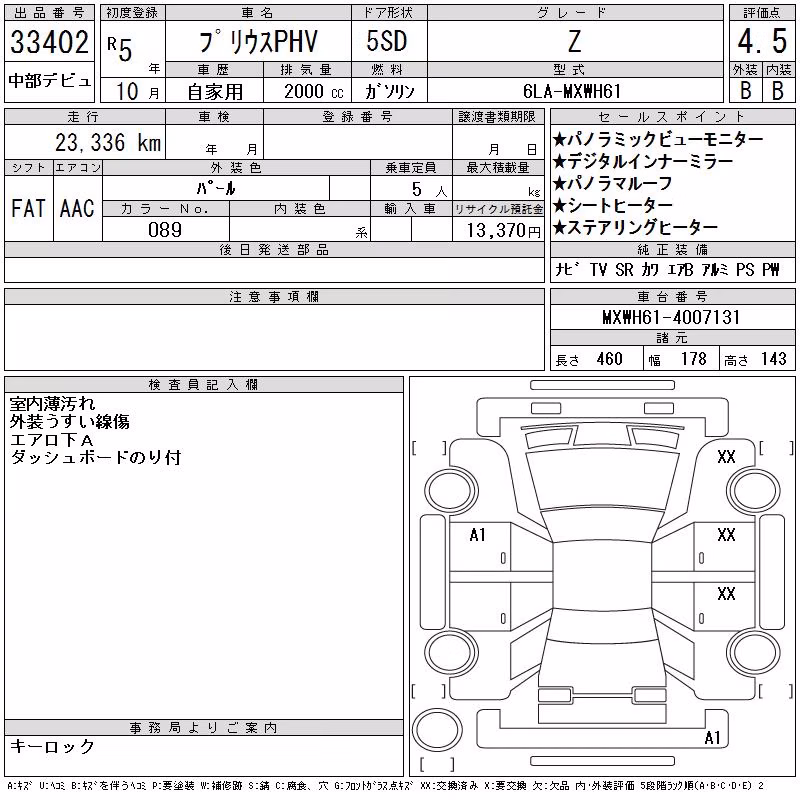
Task: Click sales point パノラマルーフ
Action: click(612, 183)
